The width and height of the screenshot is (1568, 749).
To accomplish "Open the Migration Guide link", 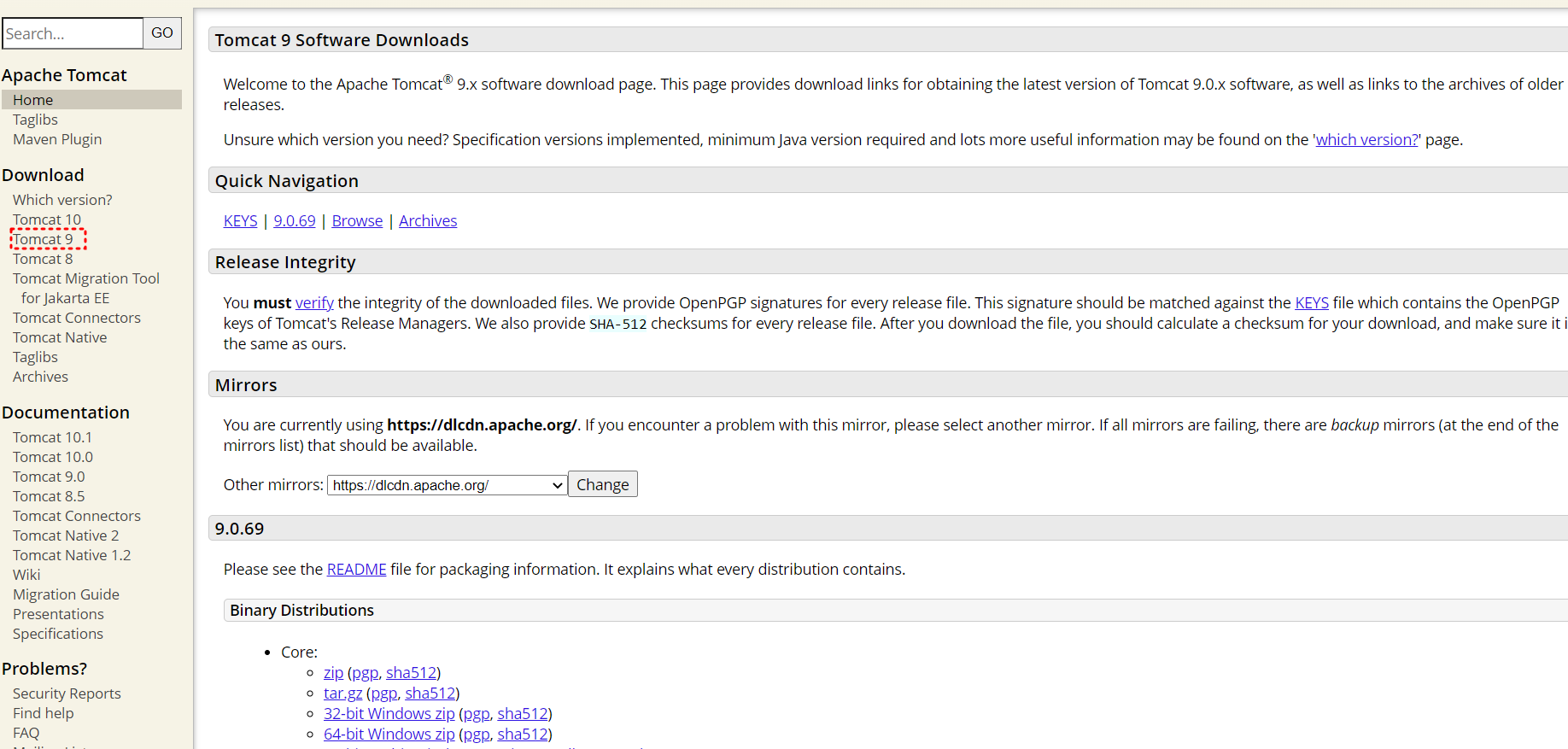I will click(66, 594).
